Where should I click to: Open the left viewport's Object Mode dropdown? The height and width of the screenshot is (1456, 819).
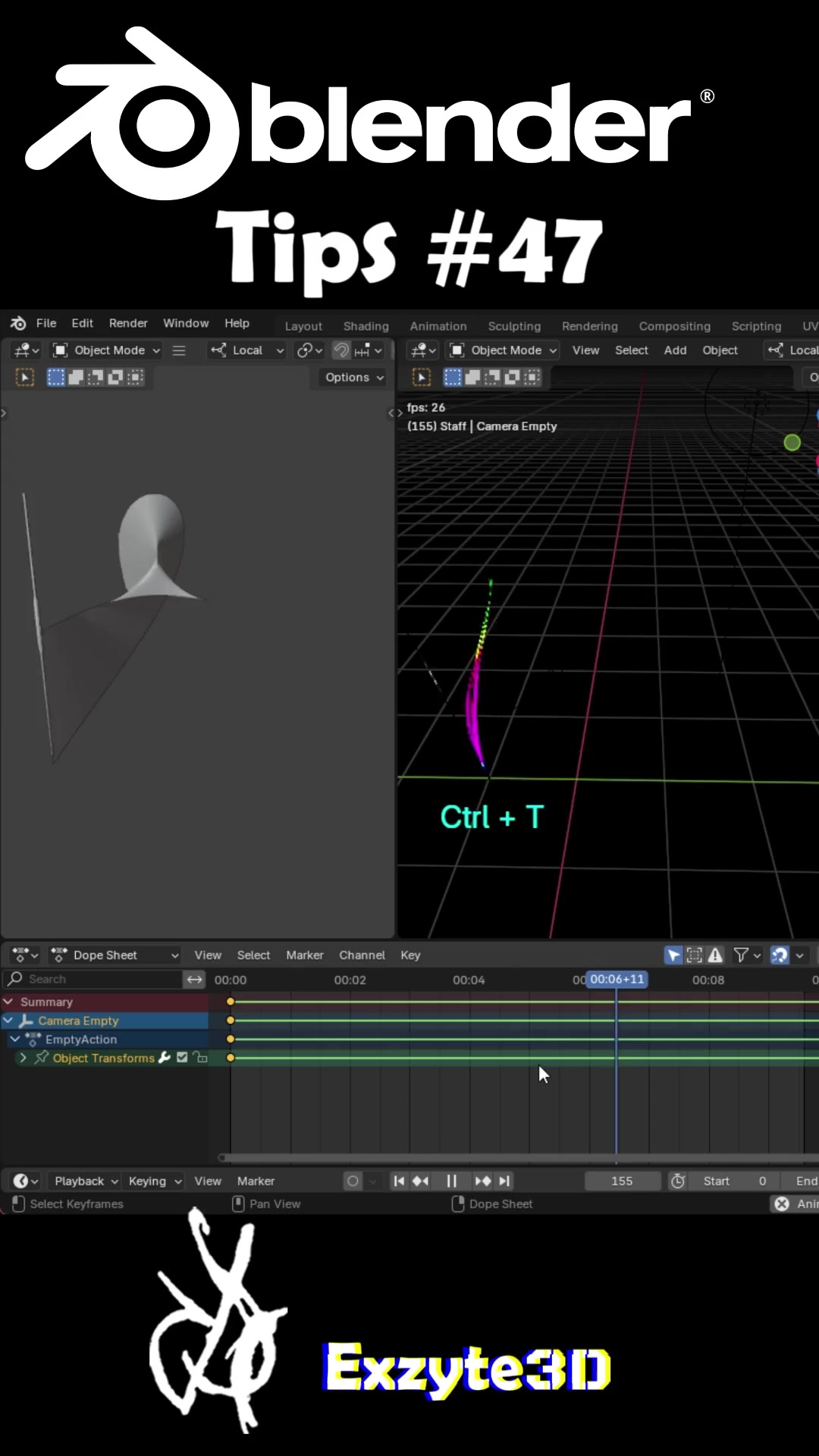tap(106, 350)
